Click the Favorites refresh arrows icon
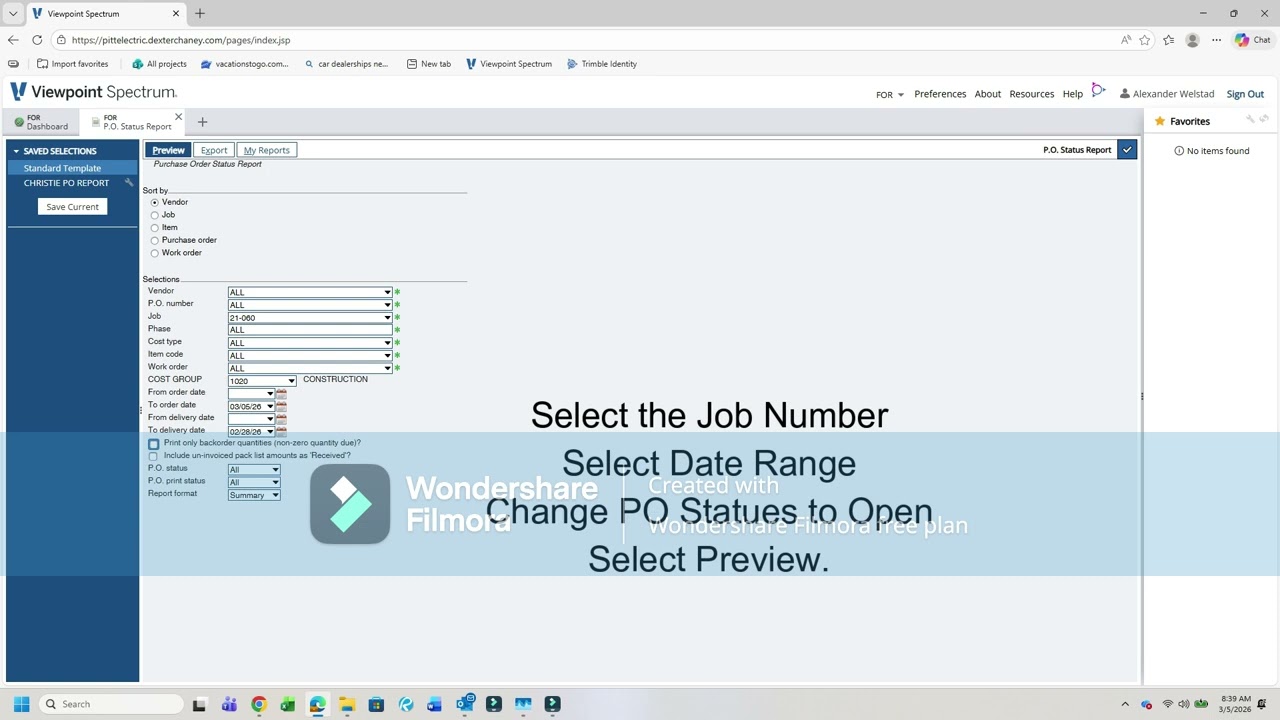The width and height of the screenshot is (1280, 720). [x=1264, y=120]
